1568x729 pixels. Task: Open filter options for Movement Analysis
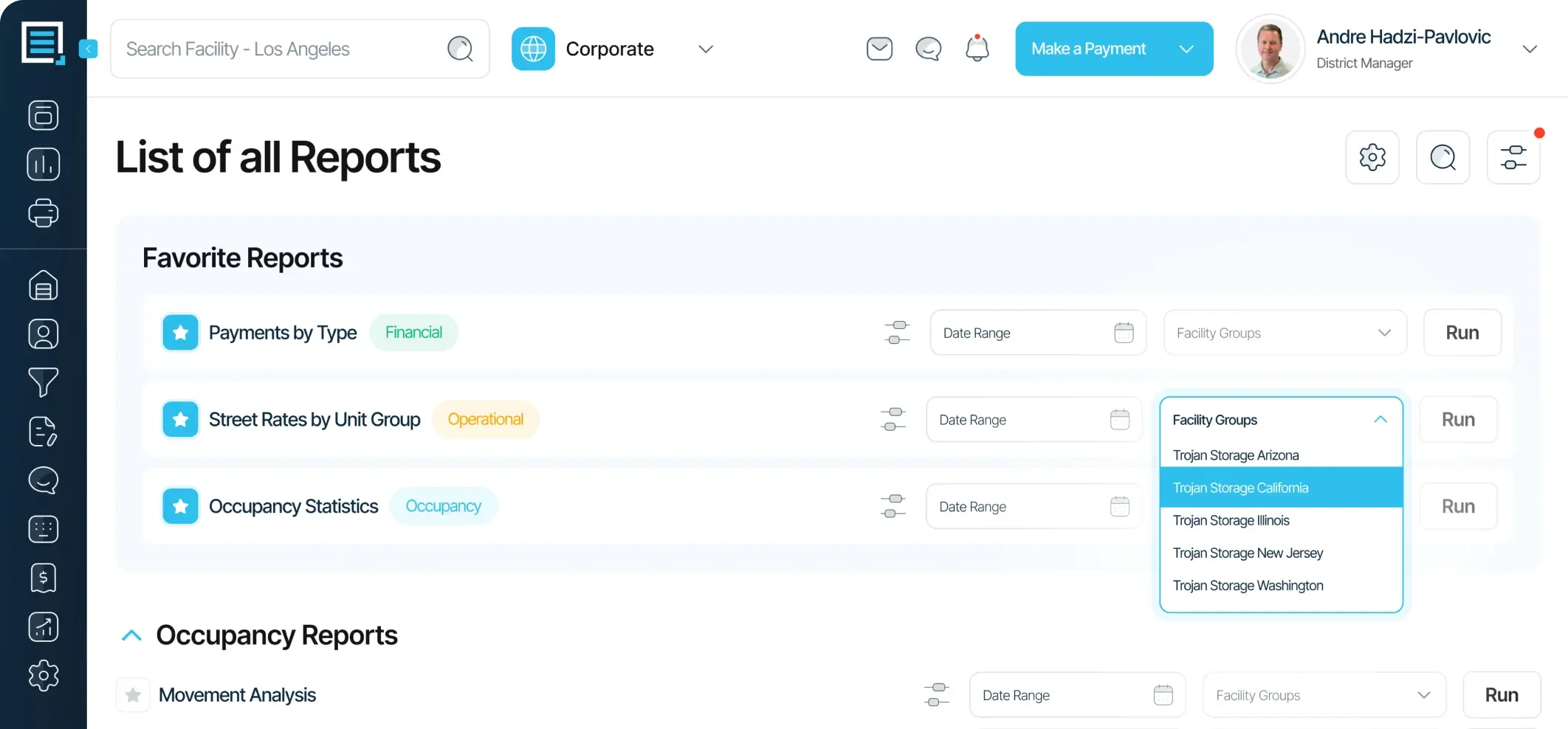(936, 695)
